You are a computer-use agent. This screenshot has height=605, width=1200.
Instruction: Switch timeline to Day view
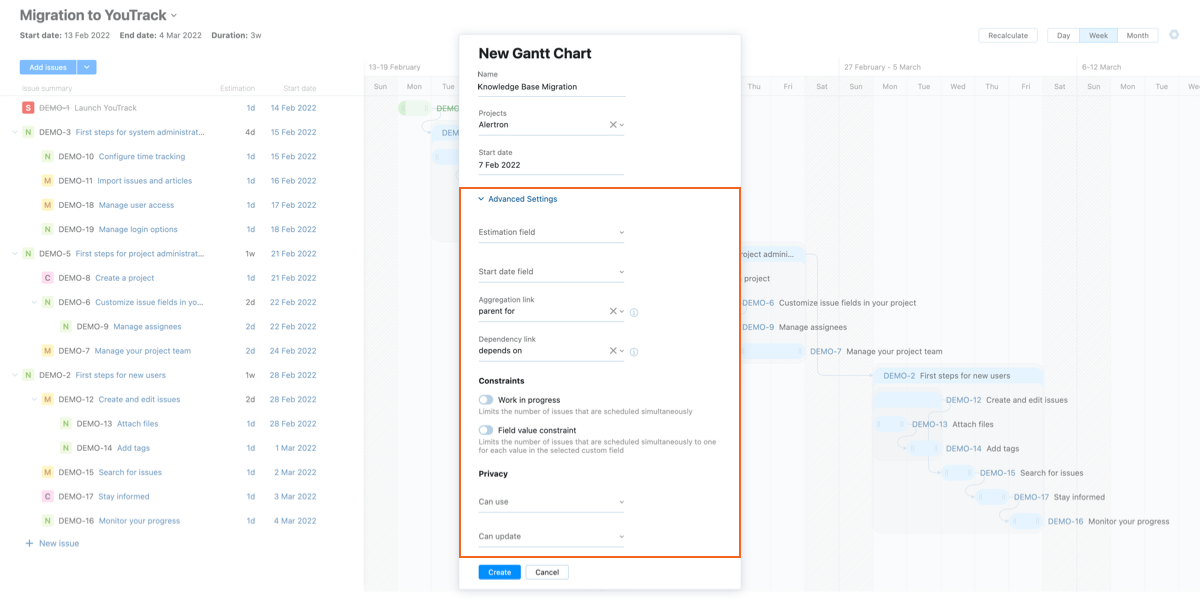point(1062,34)
